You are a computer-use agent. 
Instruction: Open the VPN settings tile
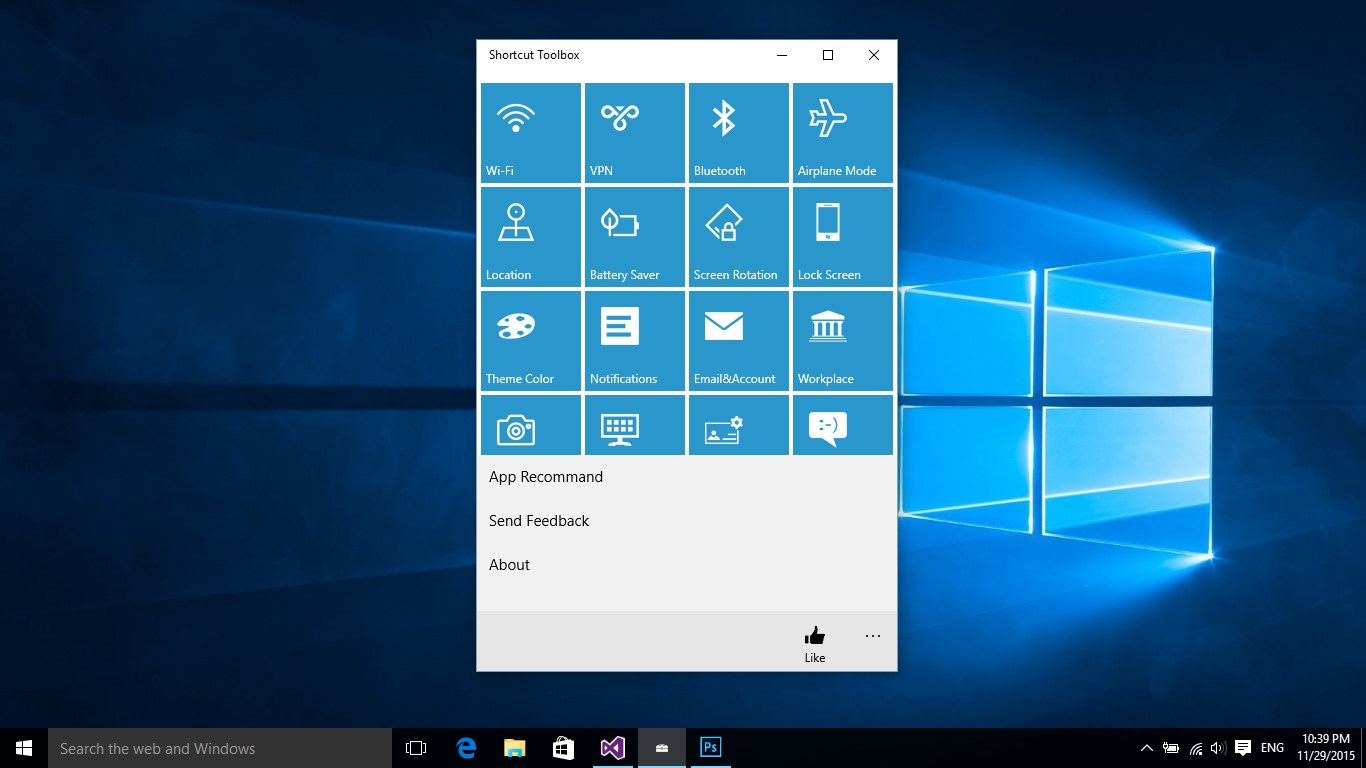coord(635,133)
